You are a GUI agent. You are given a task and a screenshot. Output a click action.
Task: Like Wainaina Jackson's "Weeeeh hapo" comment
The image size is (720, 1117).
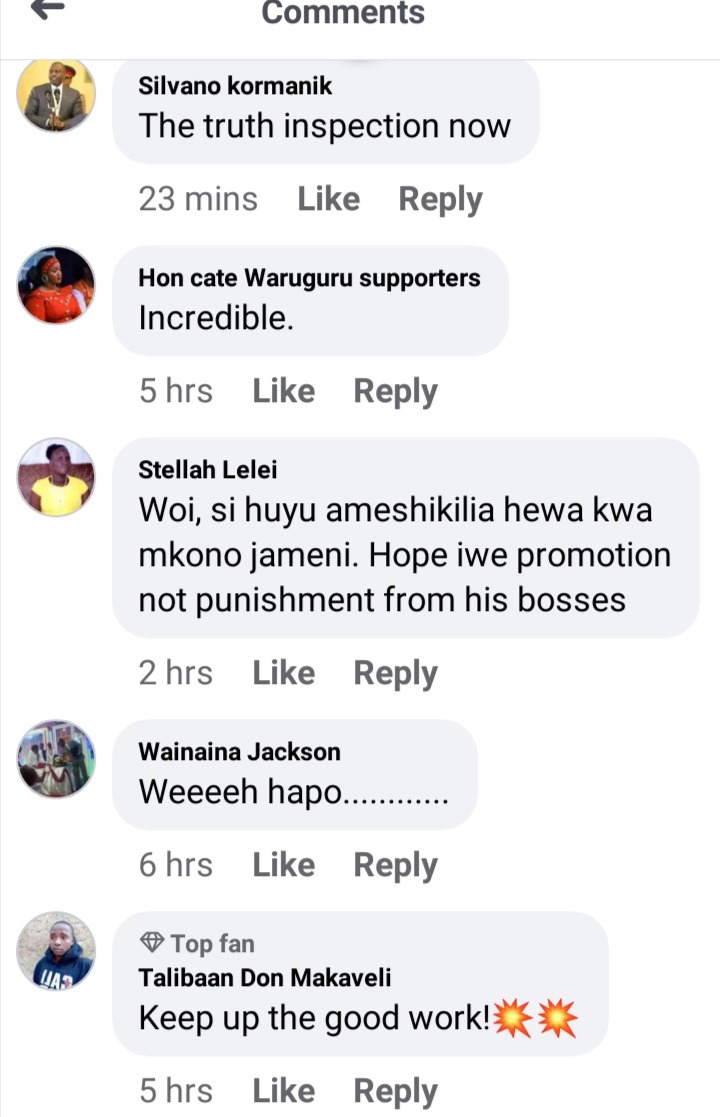click(x=283, y=865)
